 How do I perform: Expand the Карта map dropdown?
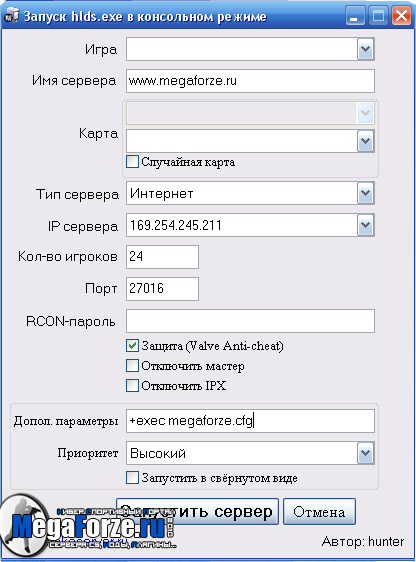[365, 141]
